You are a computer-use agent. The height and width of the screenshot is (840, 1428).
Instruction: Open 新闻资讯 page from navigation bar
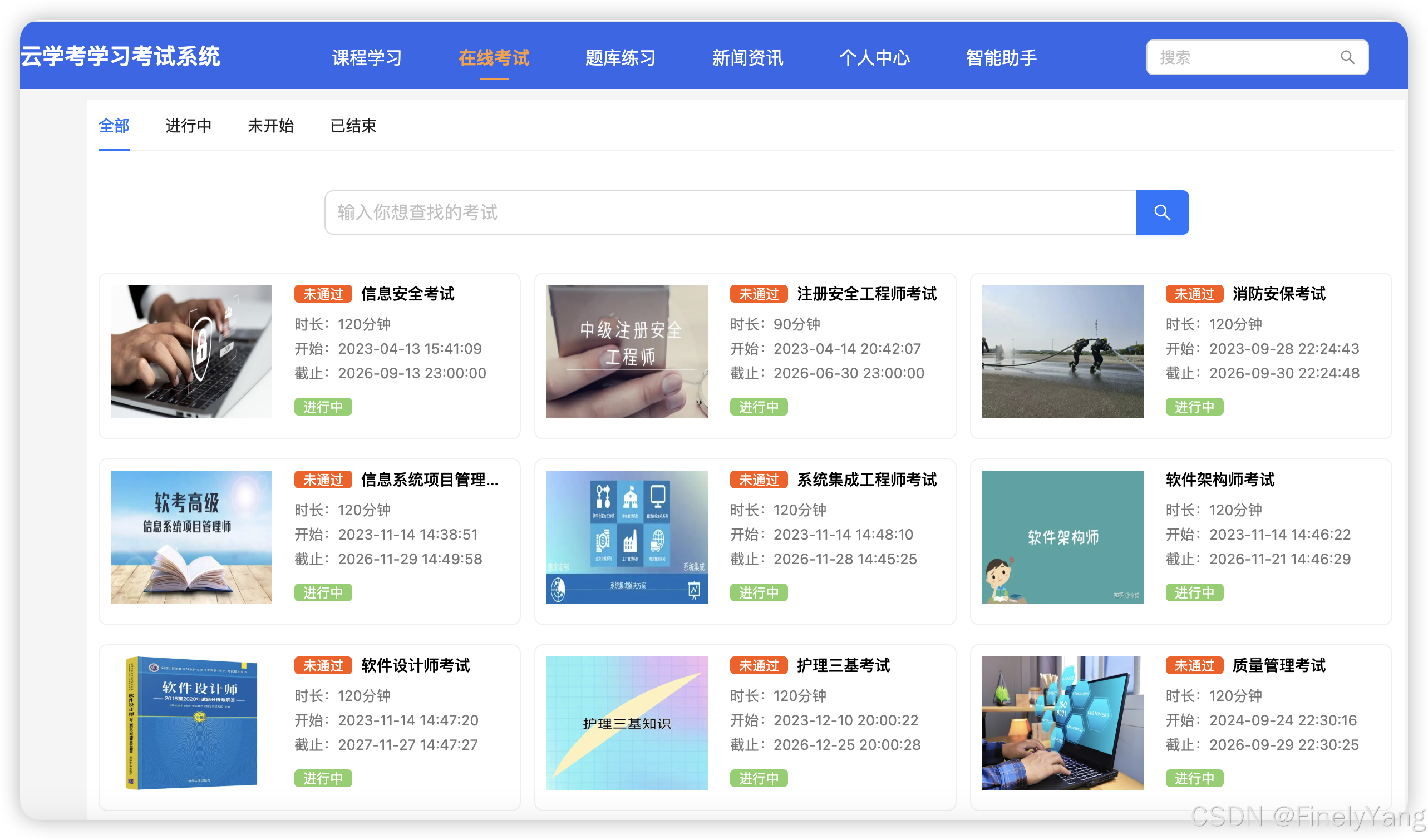[x=747, y=57]
